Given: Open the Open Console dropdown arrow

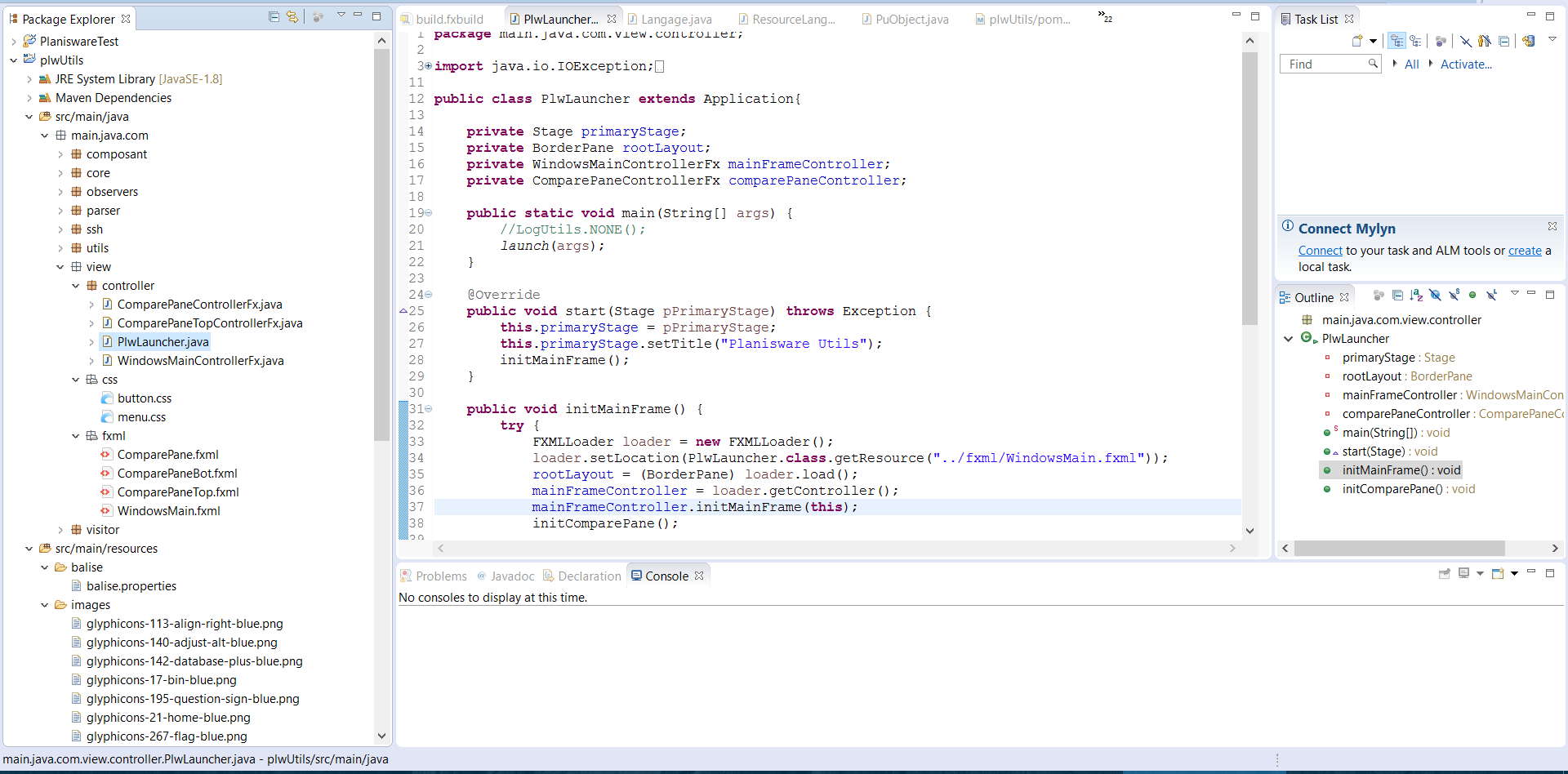Looking at the screenshot, I should (1514, 574).
